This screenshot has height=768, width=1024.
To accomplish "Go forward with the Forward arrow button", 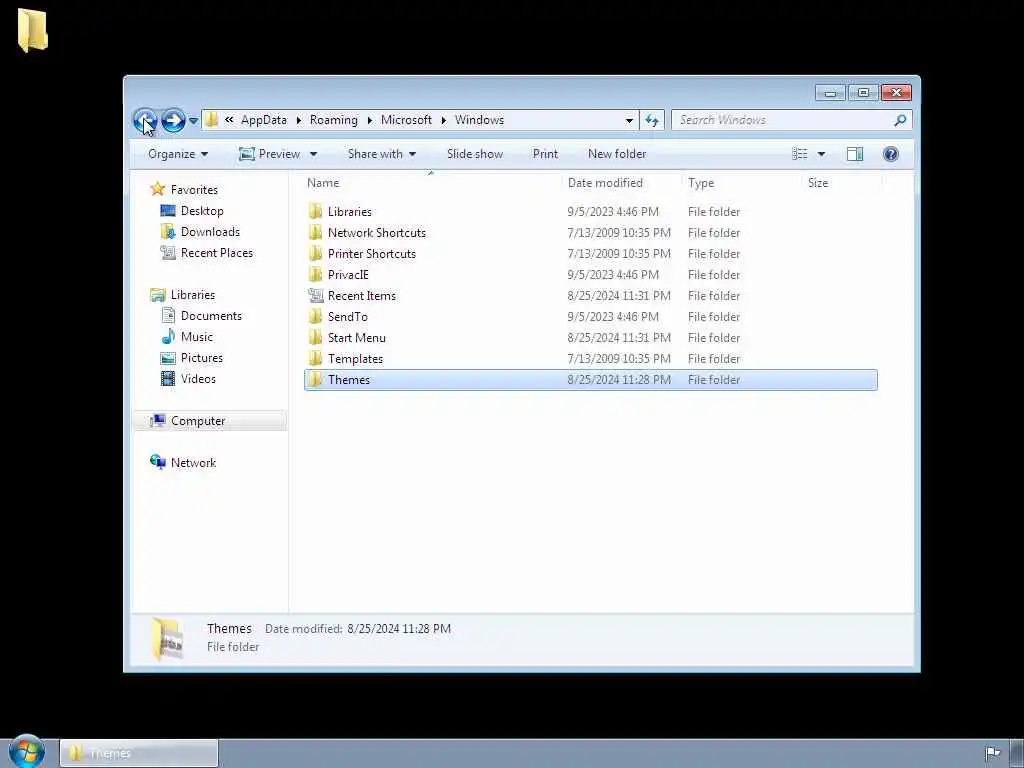I will 173,120.
